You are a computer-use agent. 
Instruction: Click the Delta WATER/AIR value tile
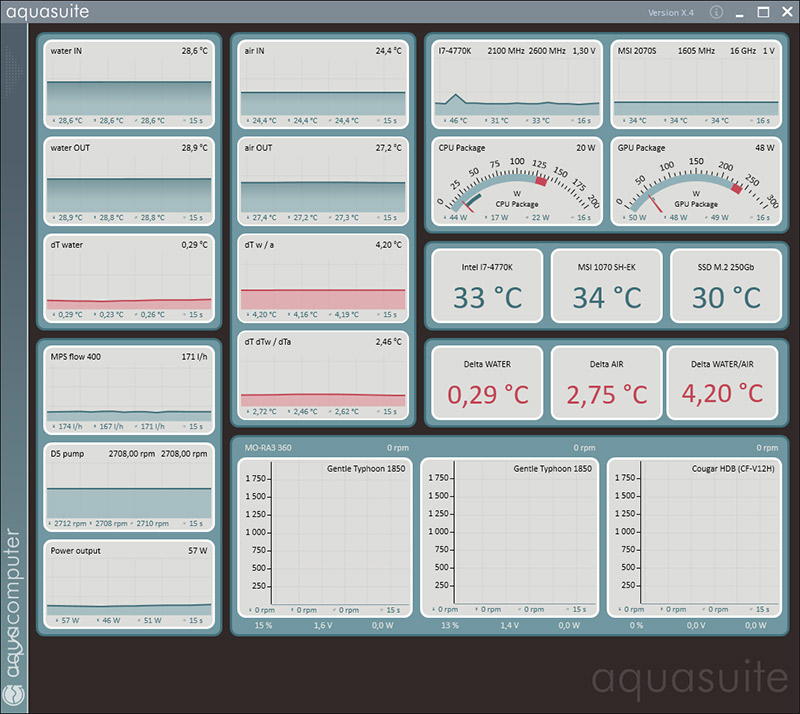click(722, 383)
